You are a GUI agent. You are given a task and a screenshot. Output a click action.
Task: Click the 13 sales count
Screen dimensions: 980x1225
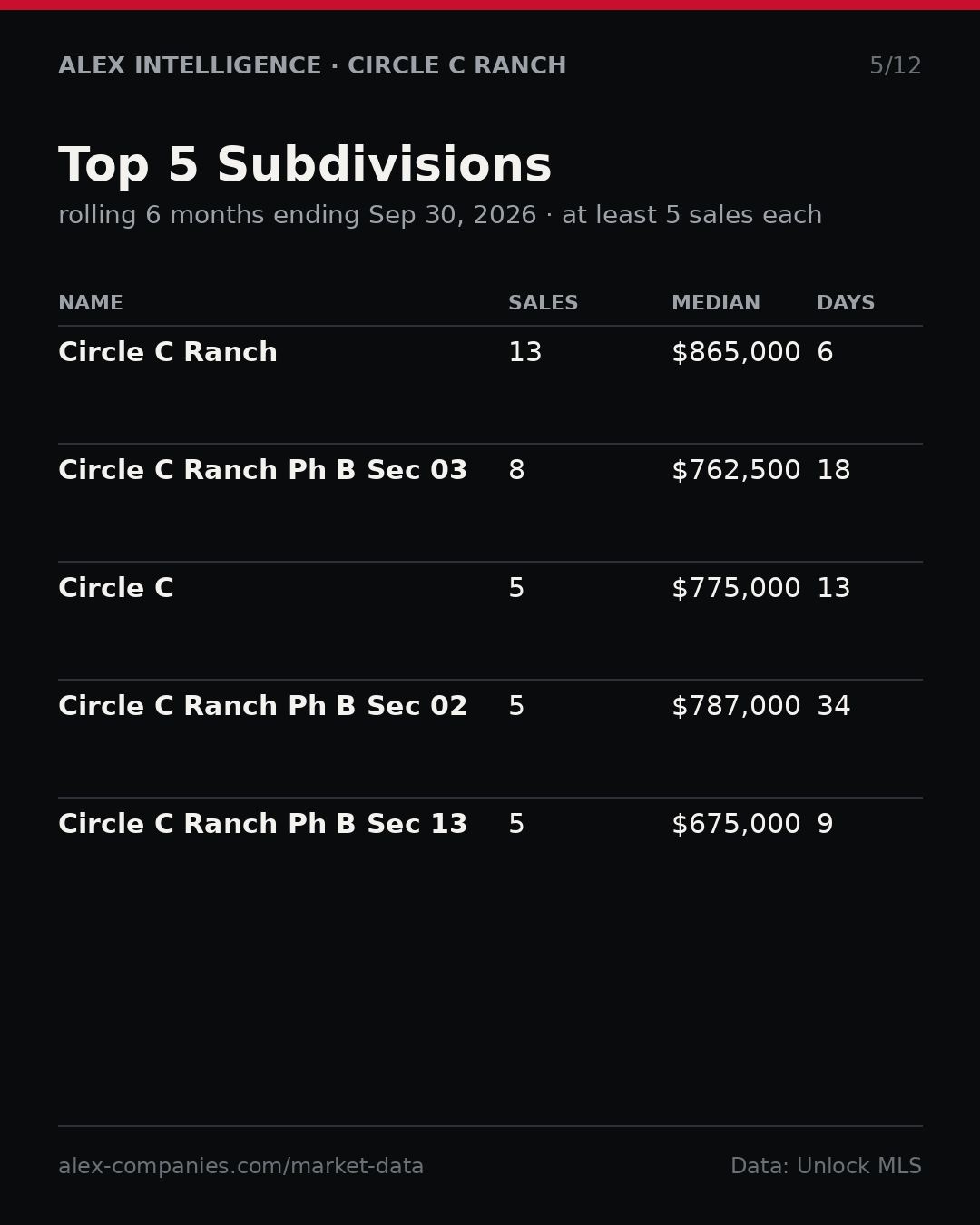click(x=525, y=353)
